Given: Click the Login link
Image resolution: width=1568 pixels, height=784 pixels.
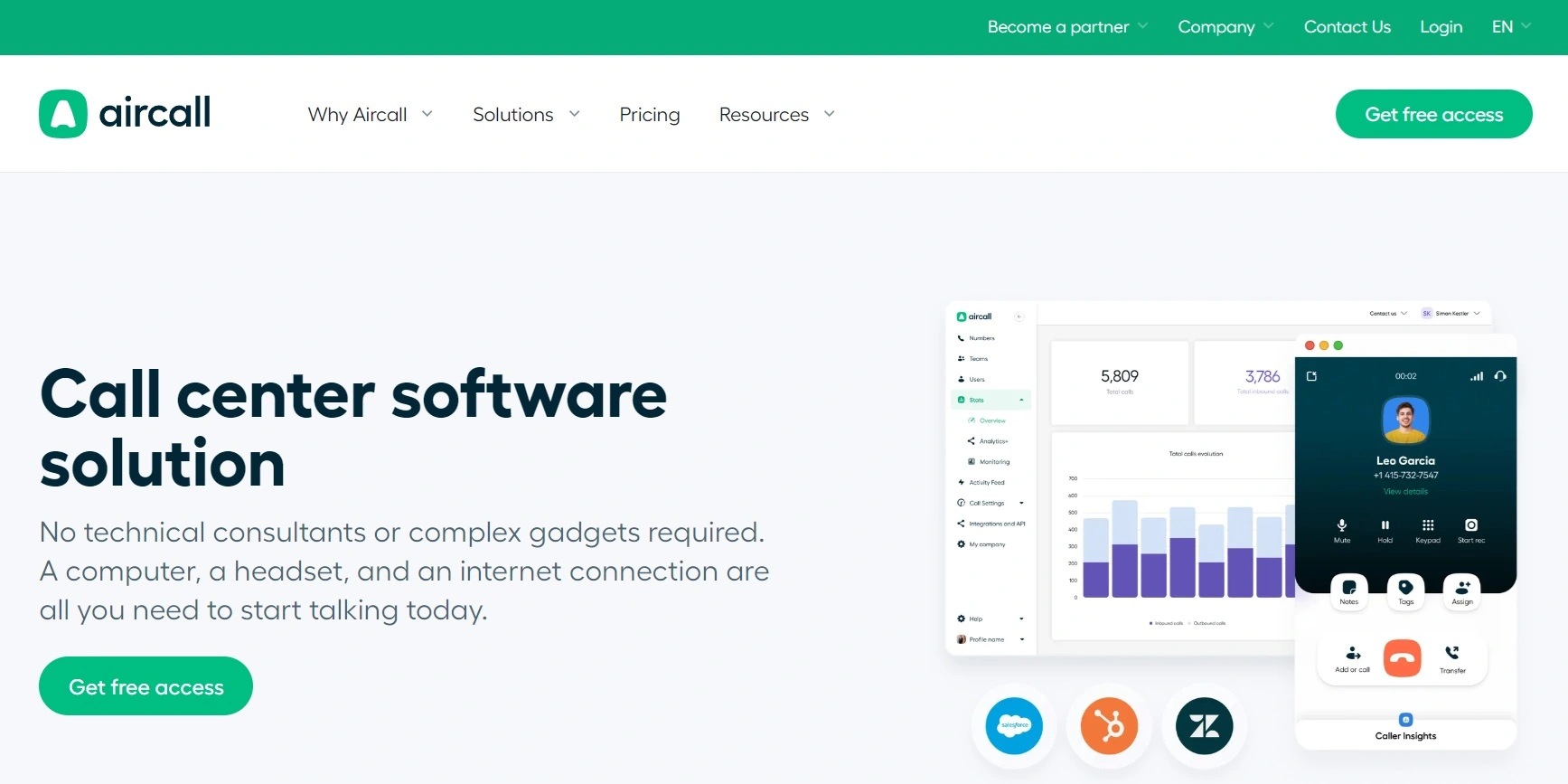Looking at the screenshot, I should (x=1441, y=27).
